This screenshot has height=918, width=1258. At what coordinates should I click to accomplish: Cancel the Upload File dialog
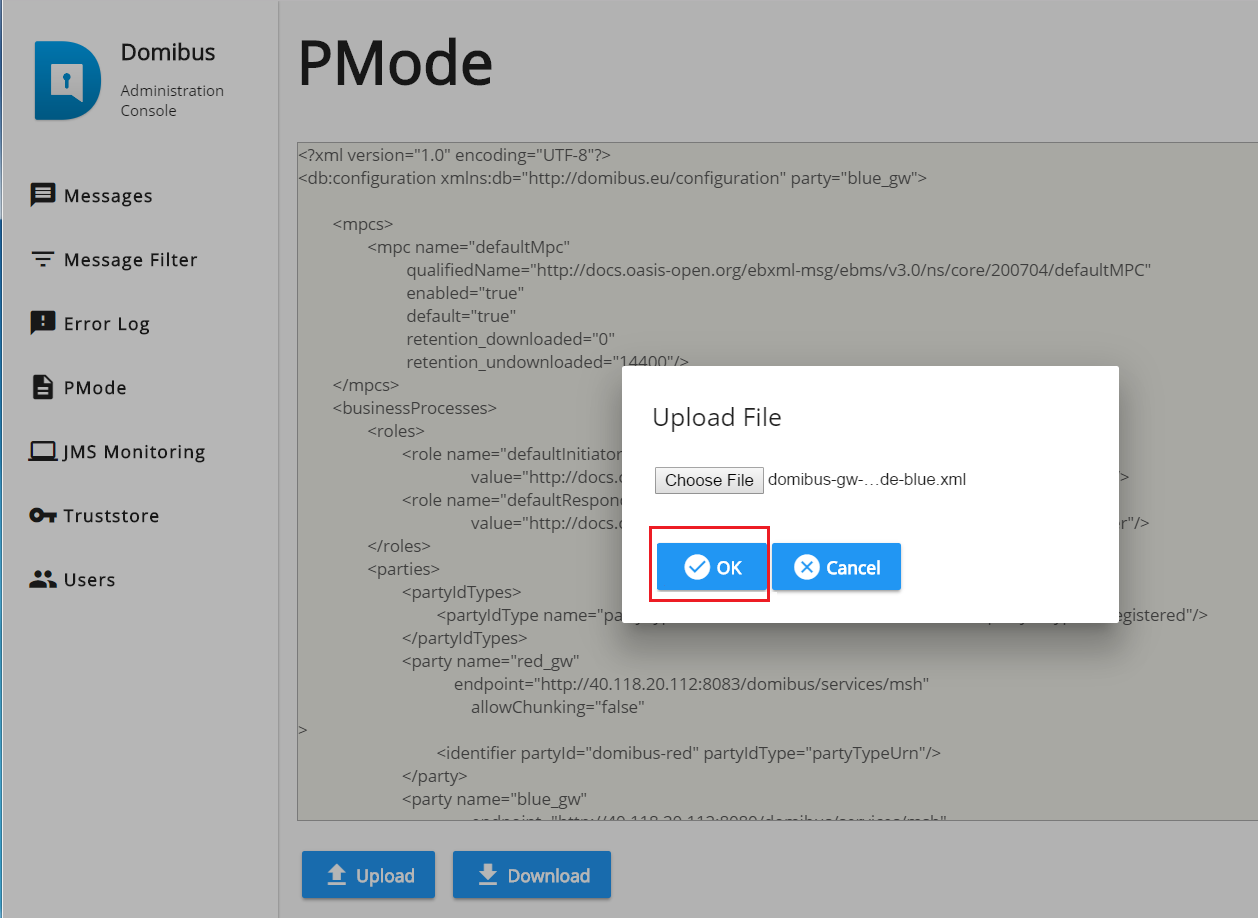click(x=836, y=567)
